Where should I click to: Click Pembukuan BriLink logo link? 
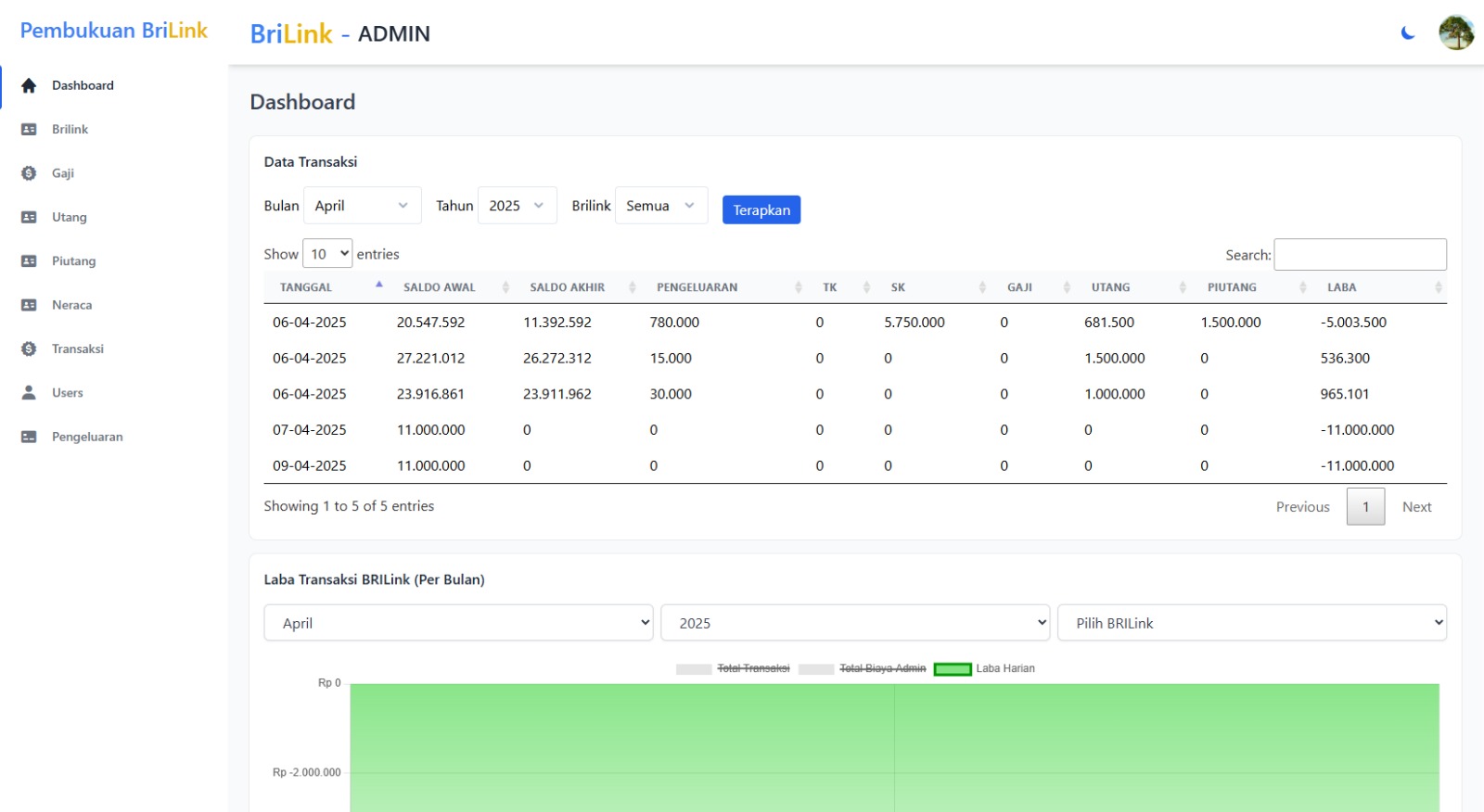pos(114,31)
